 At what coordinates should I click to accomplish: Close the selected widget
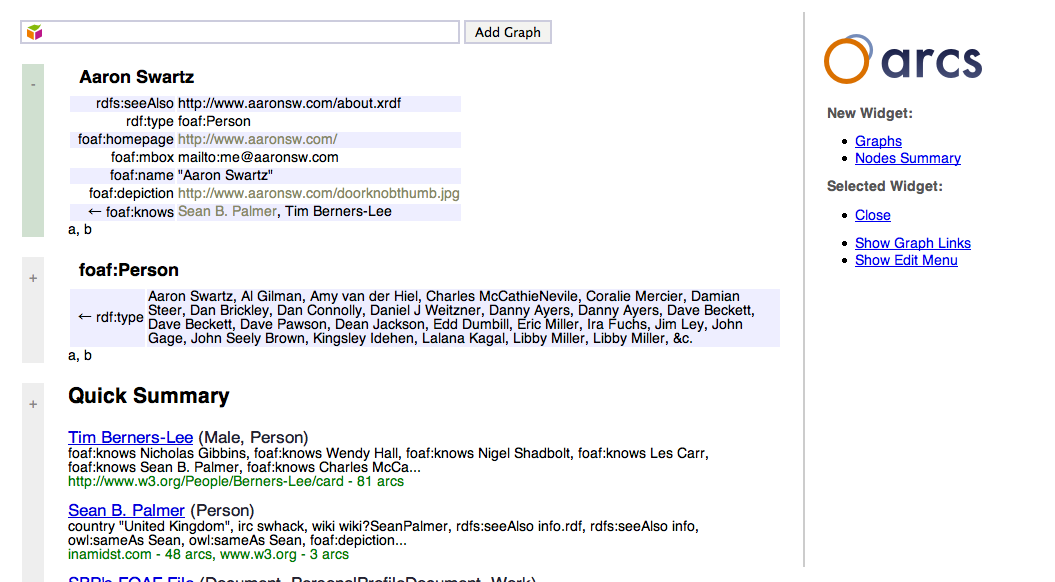point(872,215)
